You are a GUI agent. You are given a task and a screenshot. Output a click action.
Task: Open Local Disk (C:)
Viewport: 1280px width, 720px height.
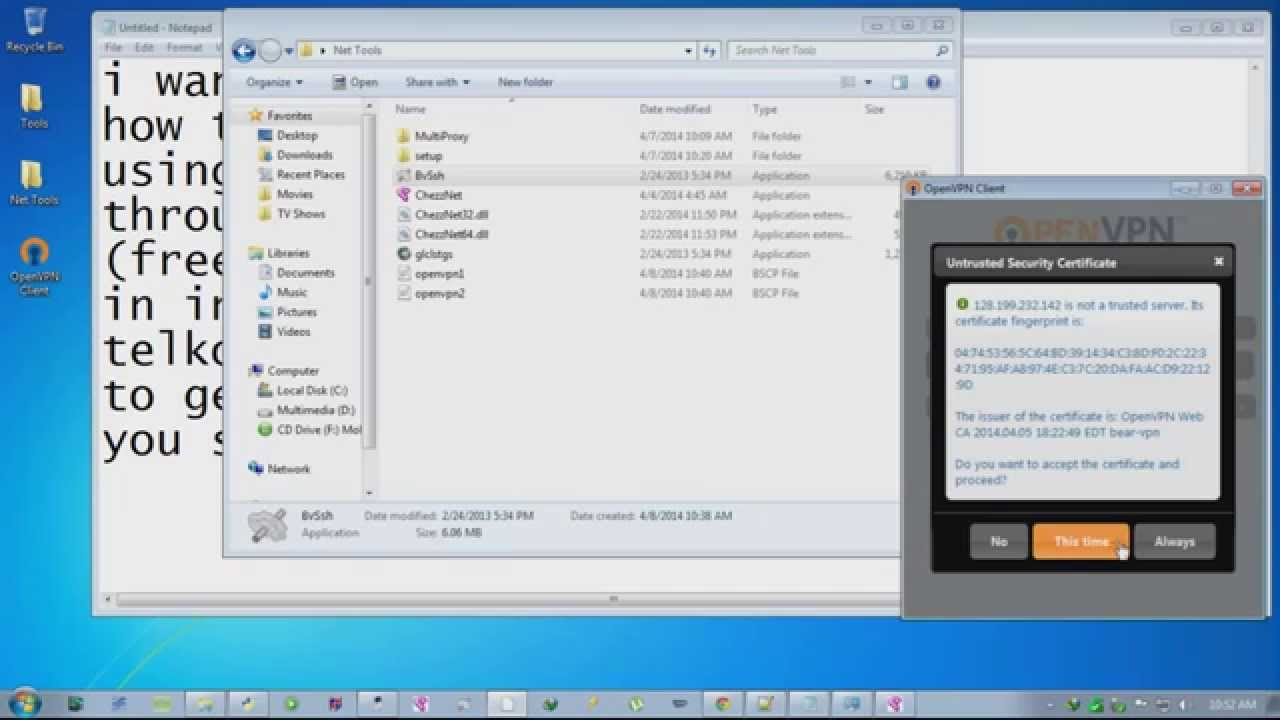(312, 391)
